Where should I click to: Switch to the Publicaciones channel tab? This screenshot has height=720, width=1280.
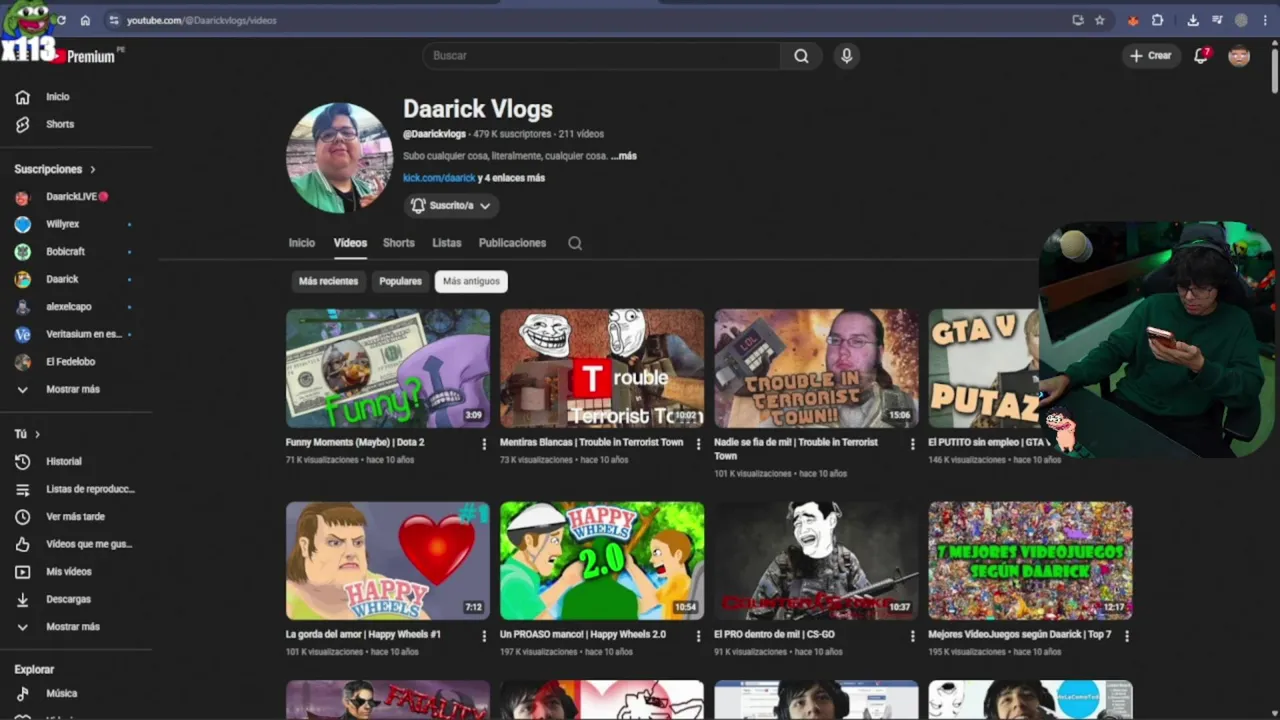point(512,243)
